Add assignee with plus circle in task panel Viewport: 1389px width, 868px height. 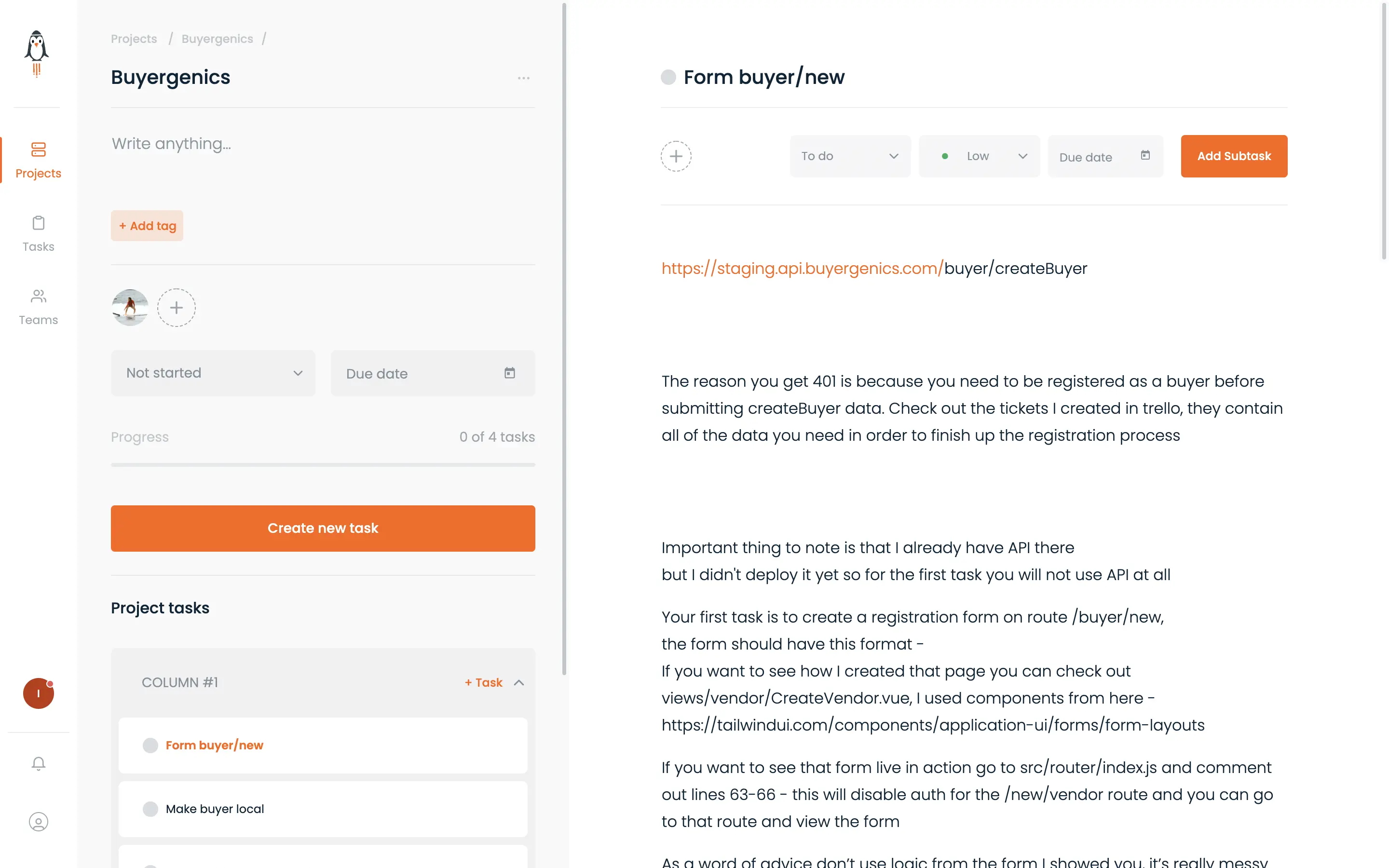676,156
